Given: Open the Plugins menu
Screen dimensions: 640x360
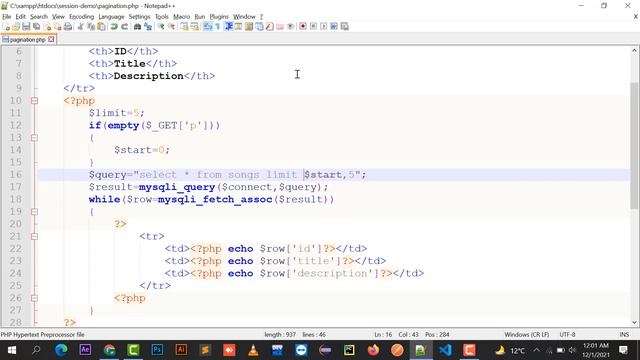Looking at the screenshot, I should [x=219, y=17].
